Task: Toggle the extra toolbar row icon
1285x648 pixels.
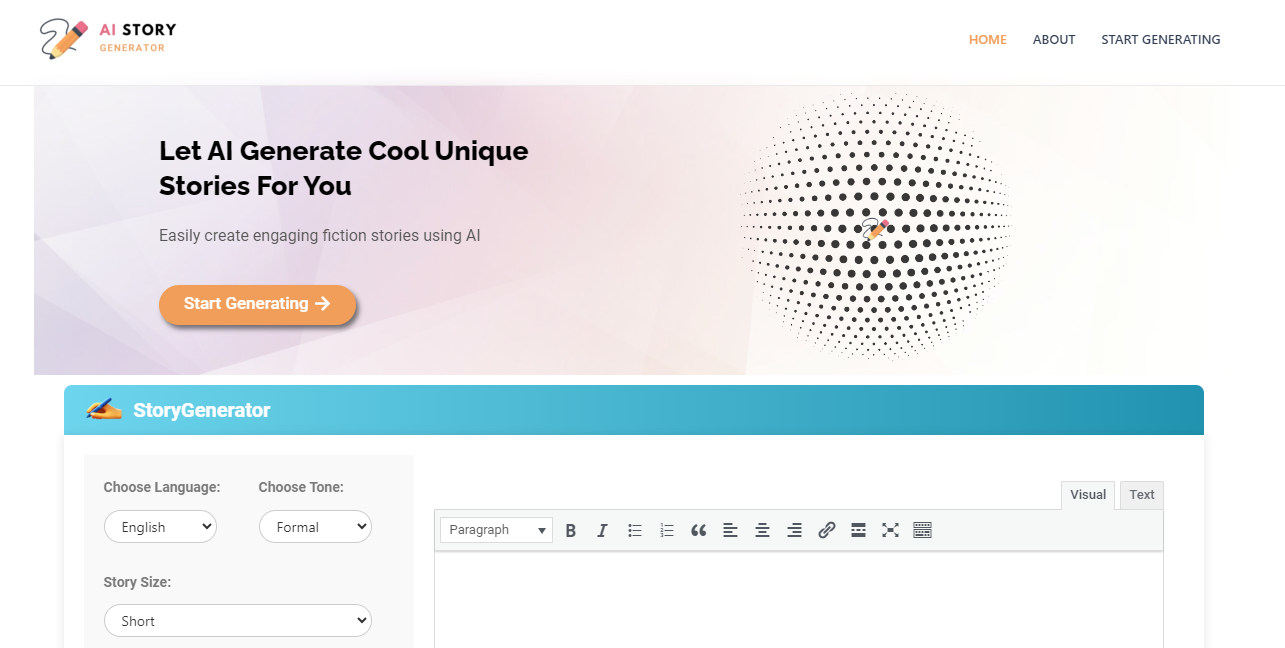Action: (x=922, y=530)
